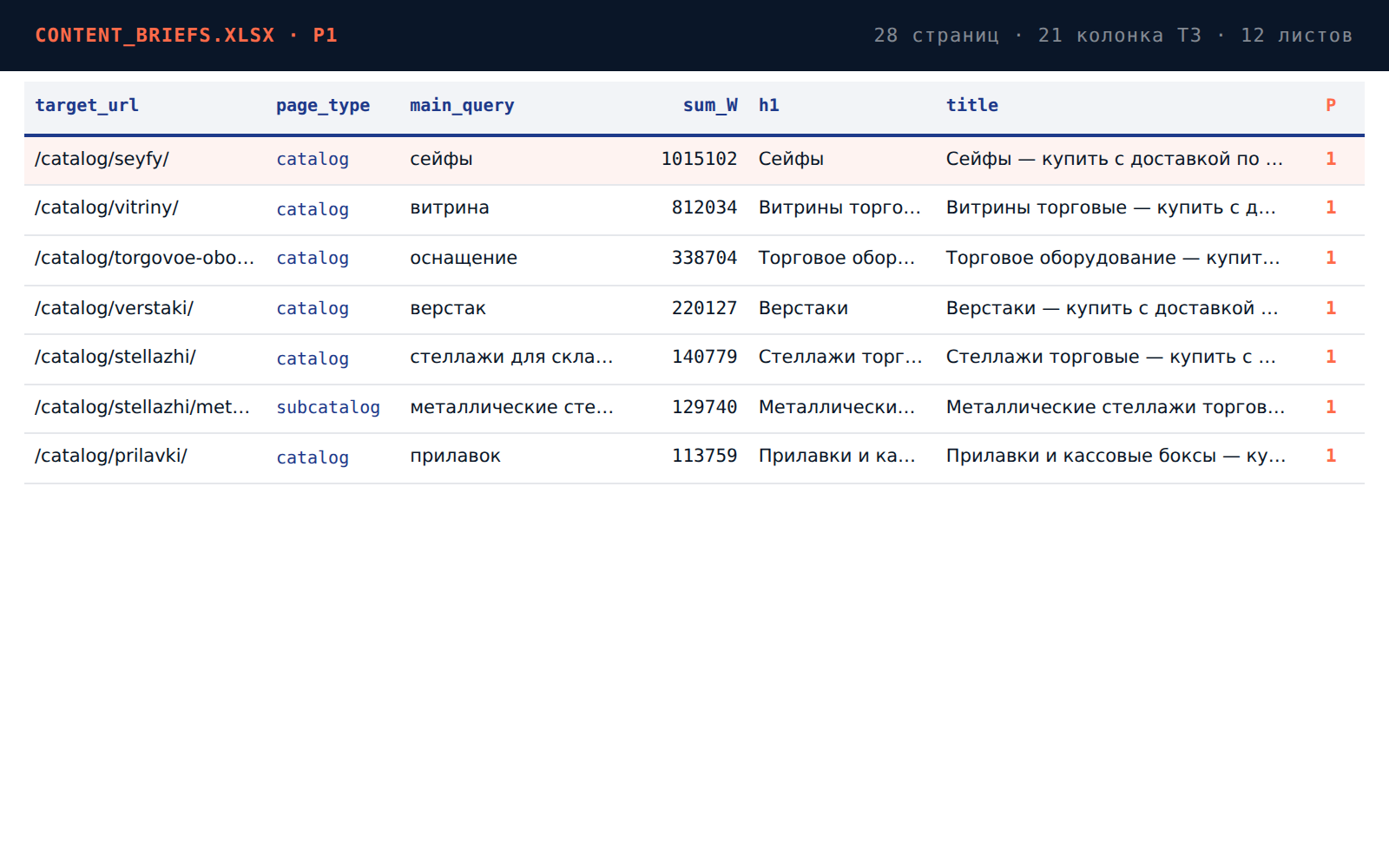
Task: Click the query cell стеллажи для скла…
Action: [x=511, y=357]
